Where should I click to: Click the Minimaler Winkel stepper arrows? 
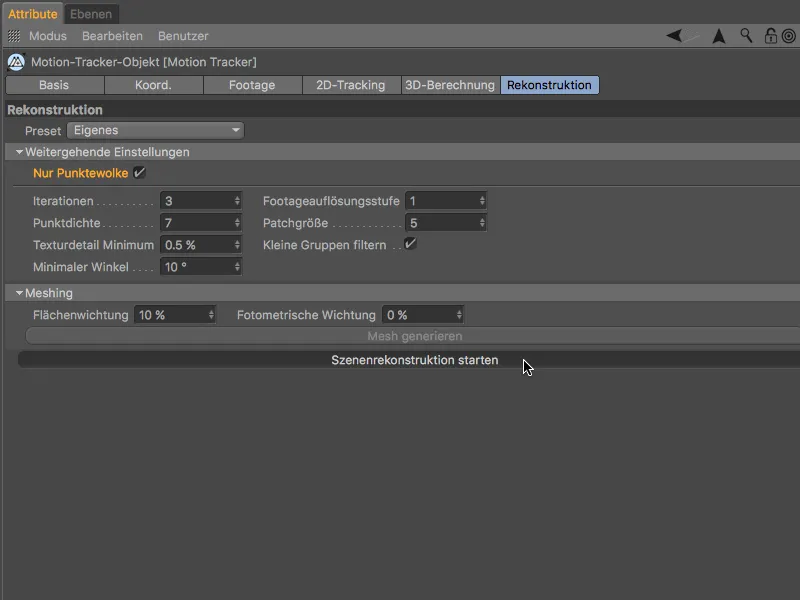click(x=237, y=267)
